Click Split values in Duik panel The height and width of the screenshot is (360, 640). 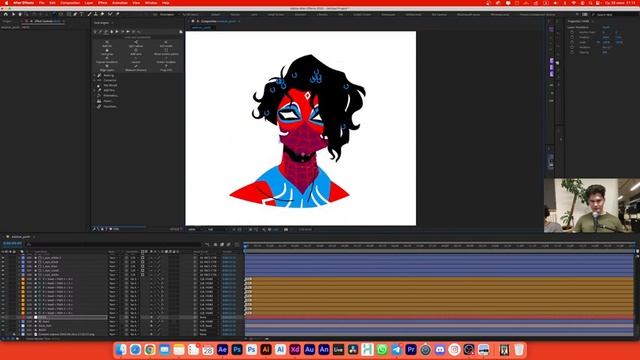tap(136, 44)
